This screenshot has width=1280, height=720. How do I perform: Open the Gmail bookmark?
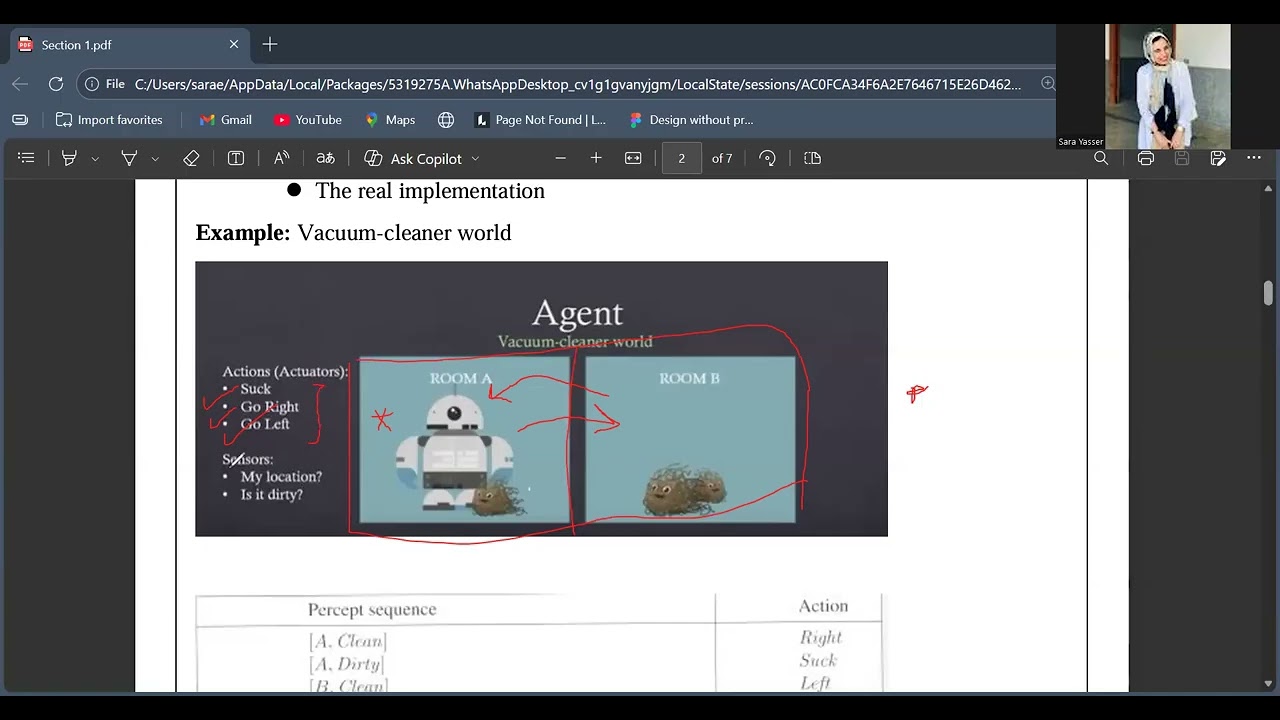tap(226, 120)
